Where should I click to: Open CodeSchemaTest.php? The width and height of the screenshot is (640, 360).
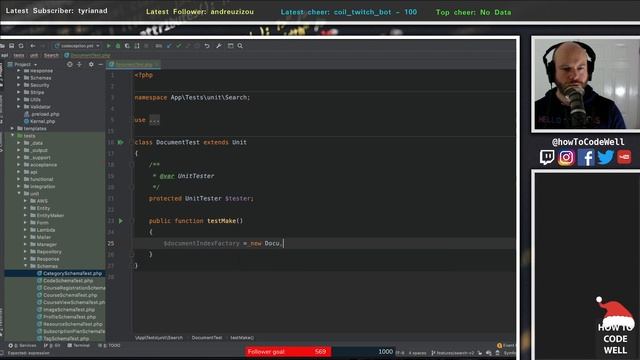pos(65,280)
